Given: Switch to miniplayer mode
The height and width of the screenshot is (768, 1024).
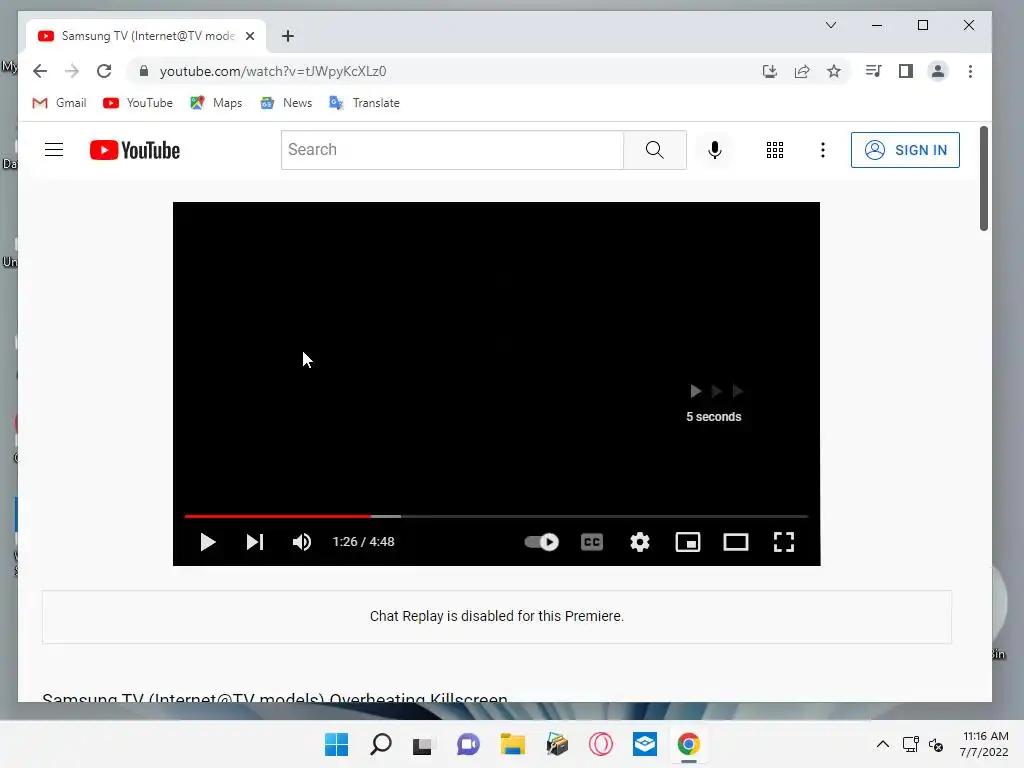Looking at the screenshot, I should coord(688,542).
